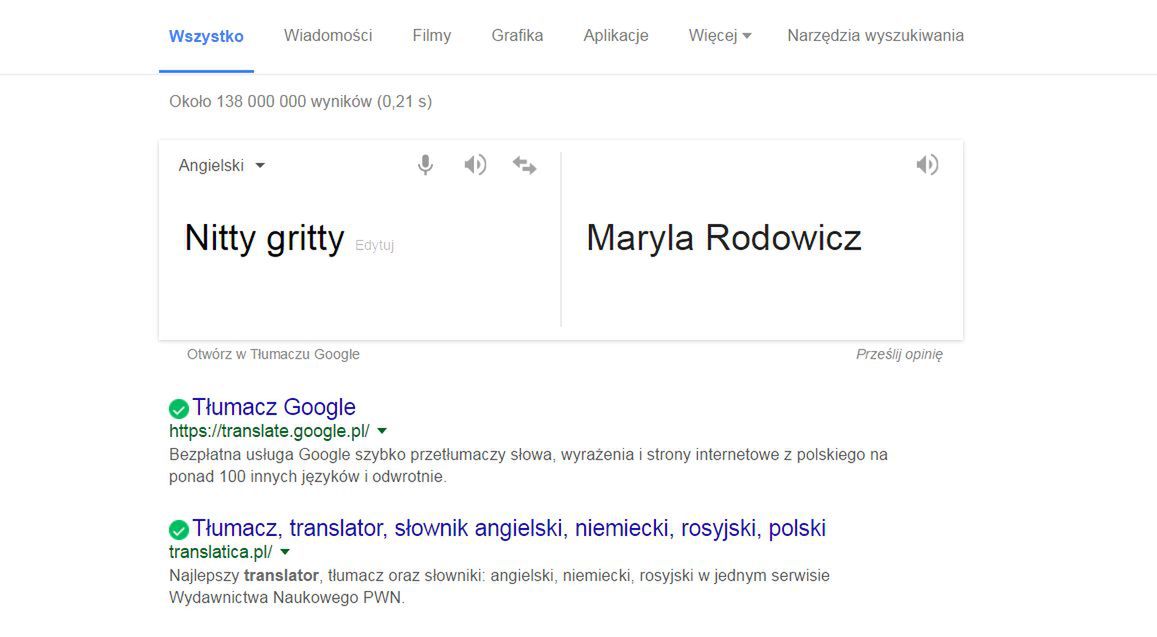Open dropdown arrow next to translate.google.pl URL
Viewport: 1157px width, 637px height.
coord(382,431)
